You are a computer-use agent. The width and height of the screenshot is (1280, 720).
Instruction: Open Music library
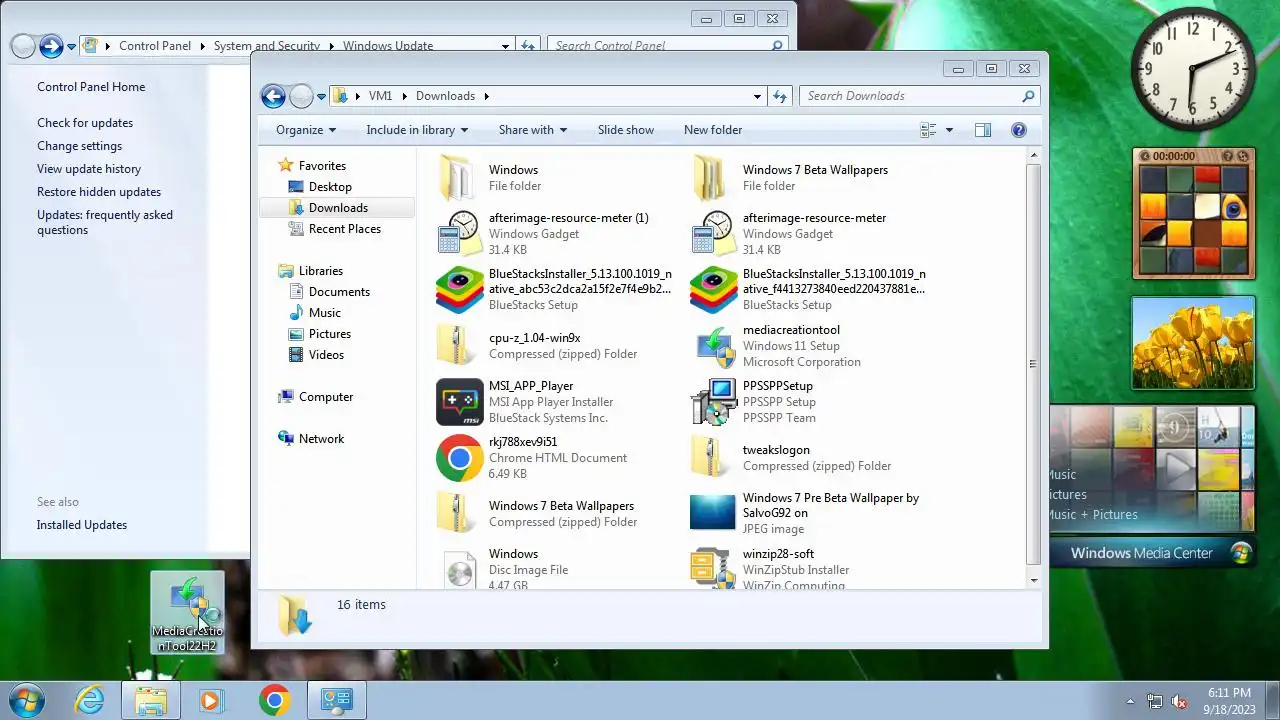[x=325, y=313]
